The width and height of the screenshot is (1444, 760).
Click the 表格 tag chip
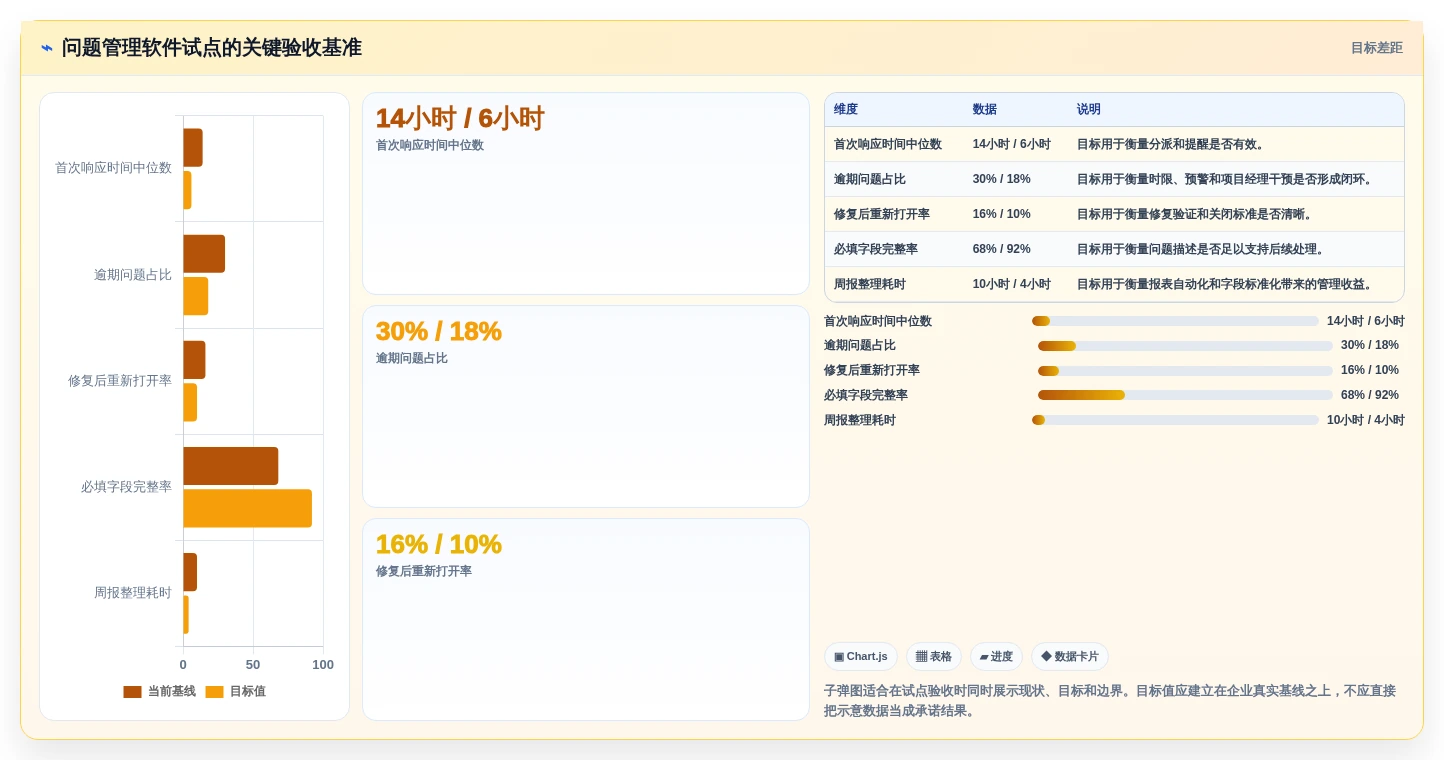[934, 656]
